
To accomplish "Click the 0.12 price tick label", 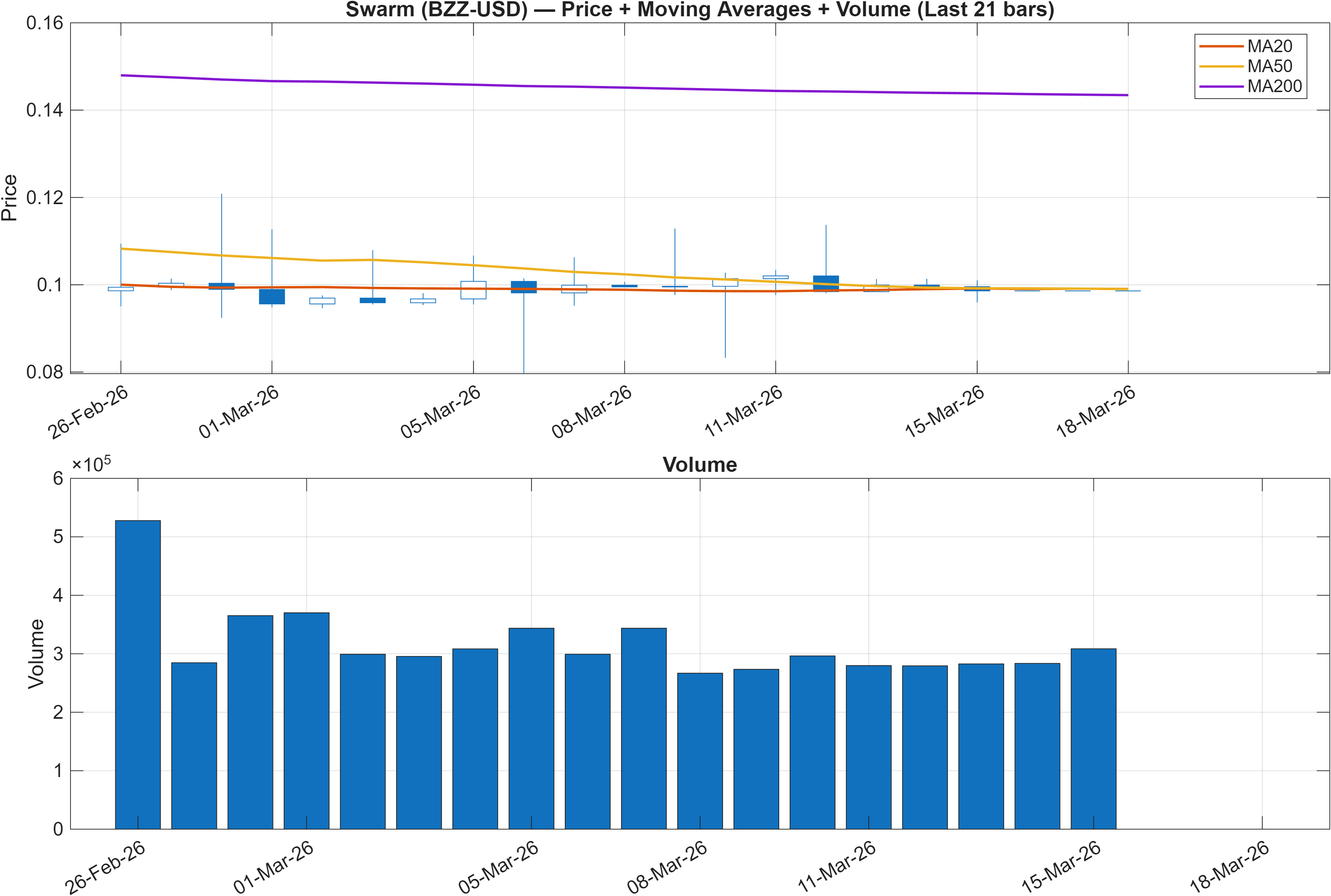I will pyautogui.click(x=44, y=198).
